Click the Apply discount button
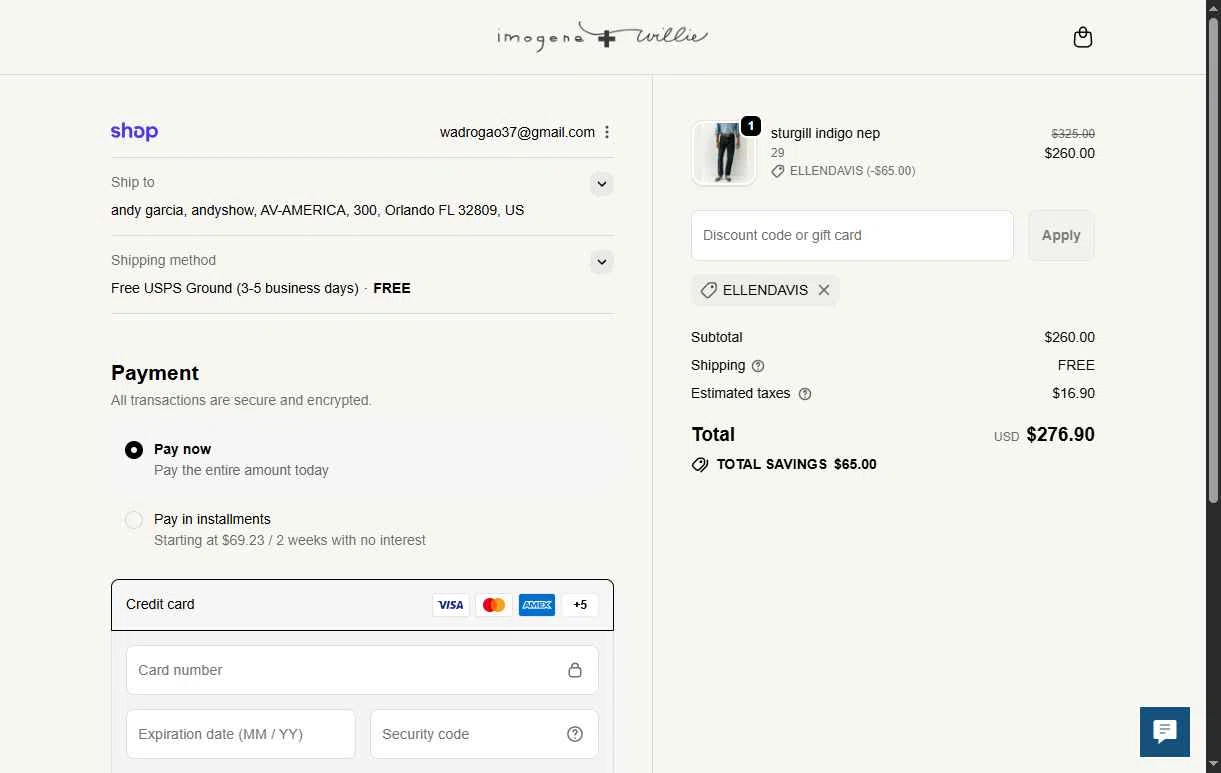1221x773 pixels. 1061,235
